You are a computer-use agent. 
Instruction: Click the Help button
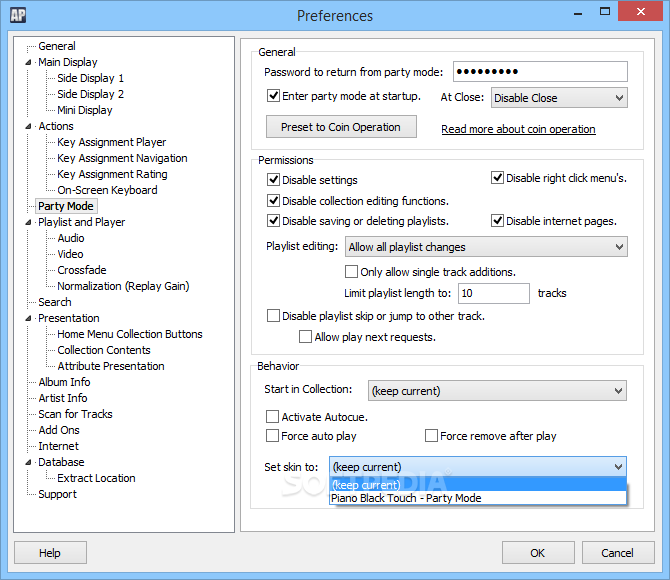pyautogui.click(x=50, y=553)
